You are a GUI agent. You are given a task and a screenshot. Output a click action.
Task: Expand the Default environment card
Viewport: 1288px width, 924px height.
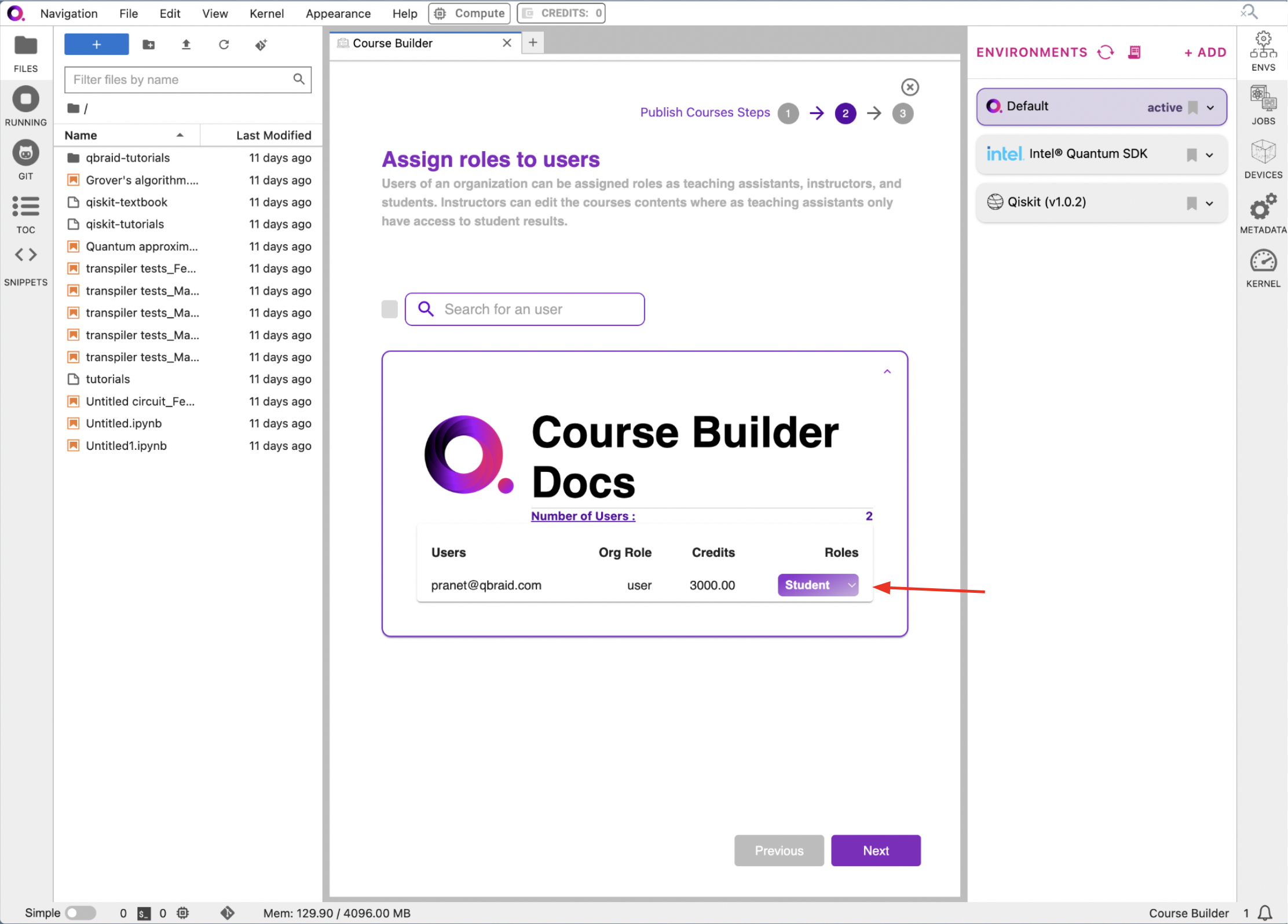click(1210, 108)
